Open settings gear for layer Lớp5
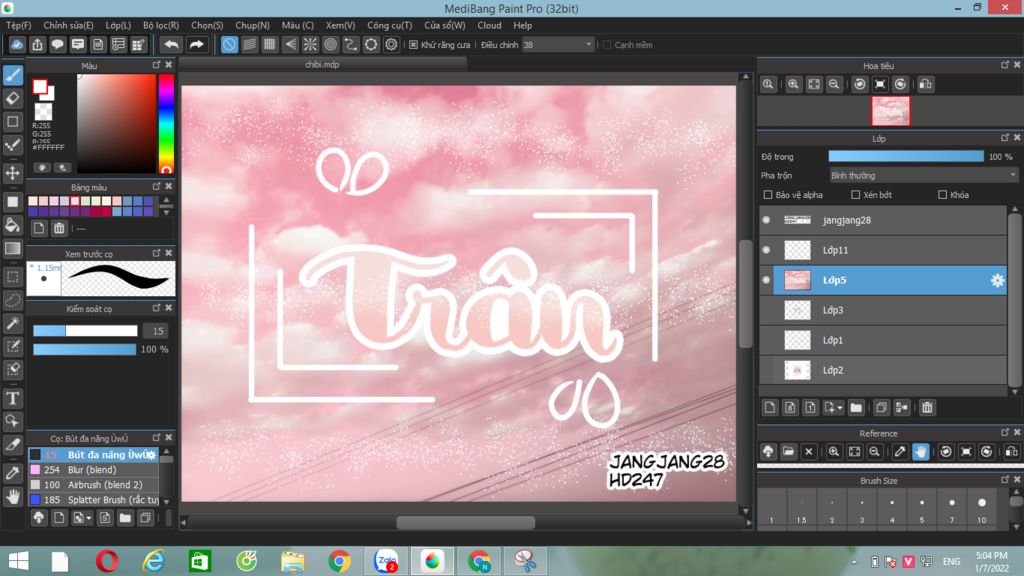Screen dimensions: 1024x576 click(997, 280)
